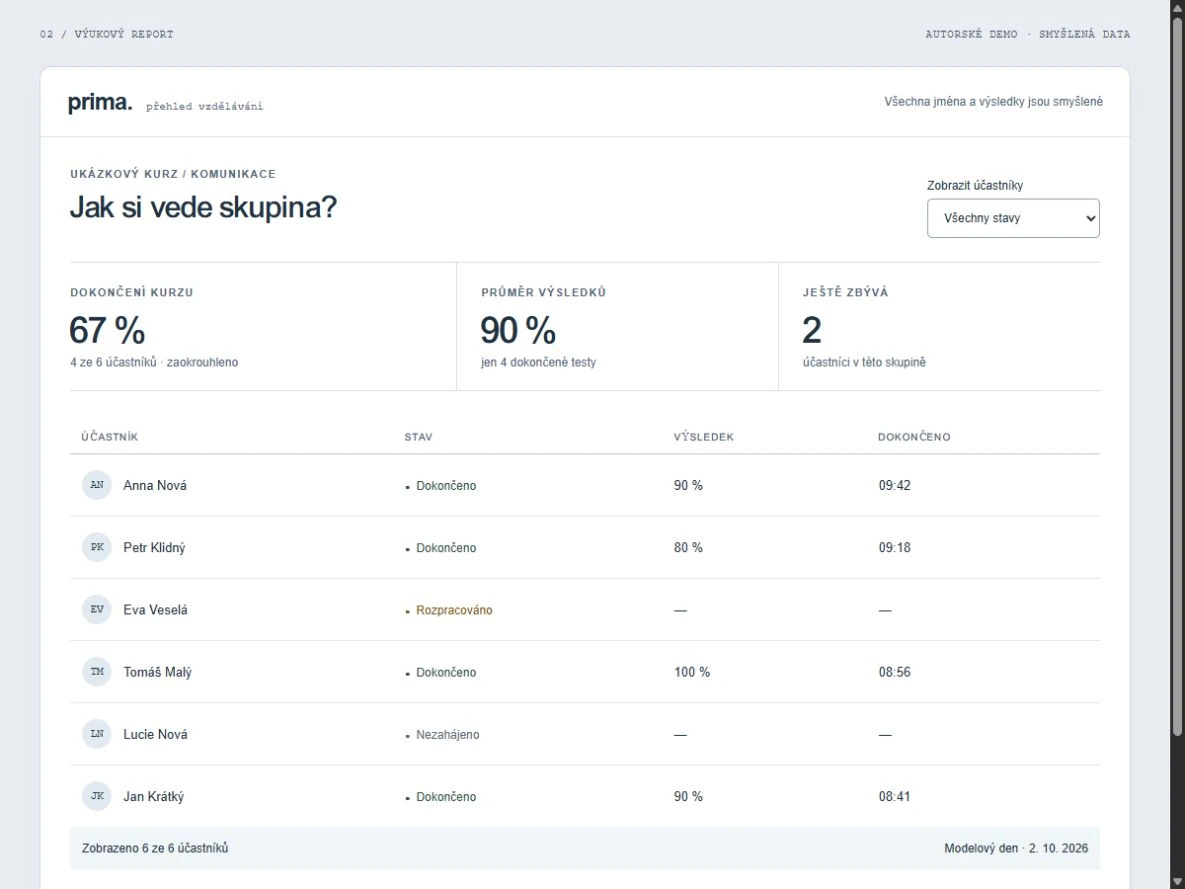Select the name Eva Veselá

click(x=155, y=609)
